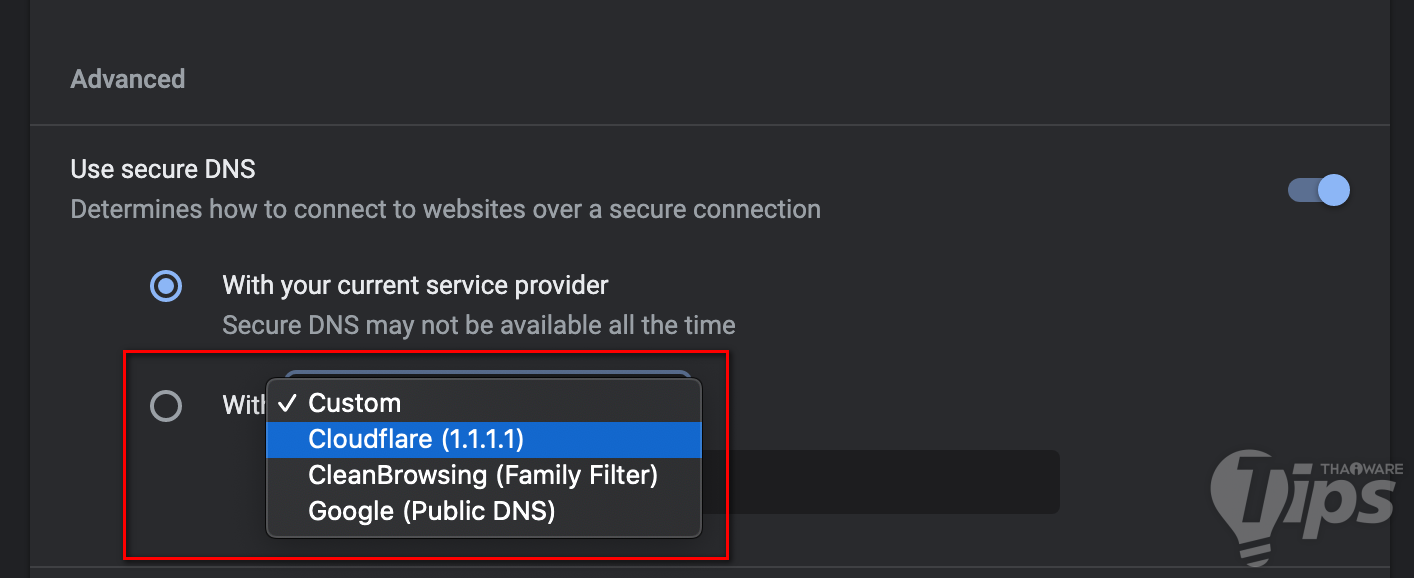This screenshot has width=1414, height=578.
Task: Choose Google (Public DNS) from the list
Action: tap(431, 511)
